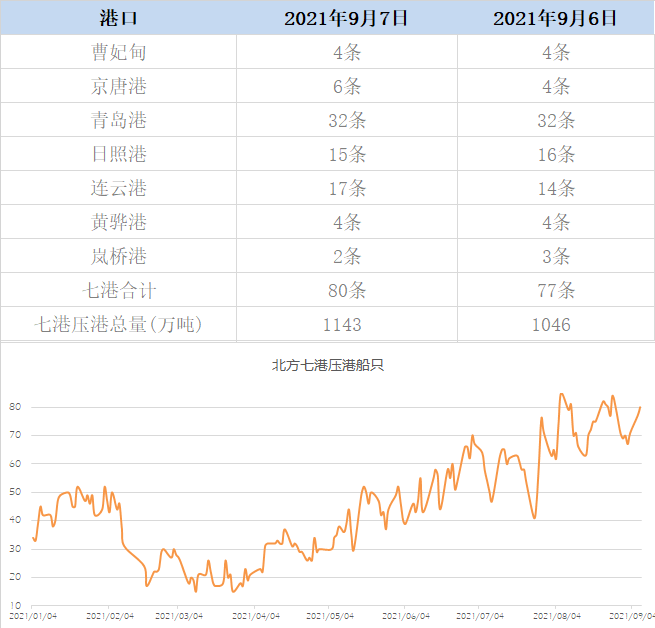
Task: Click the chart title 北方七港压港船只
Action: pyautogui.click(x=328, y=366)
